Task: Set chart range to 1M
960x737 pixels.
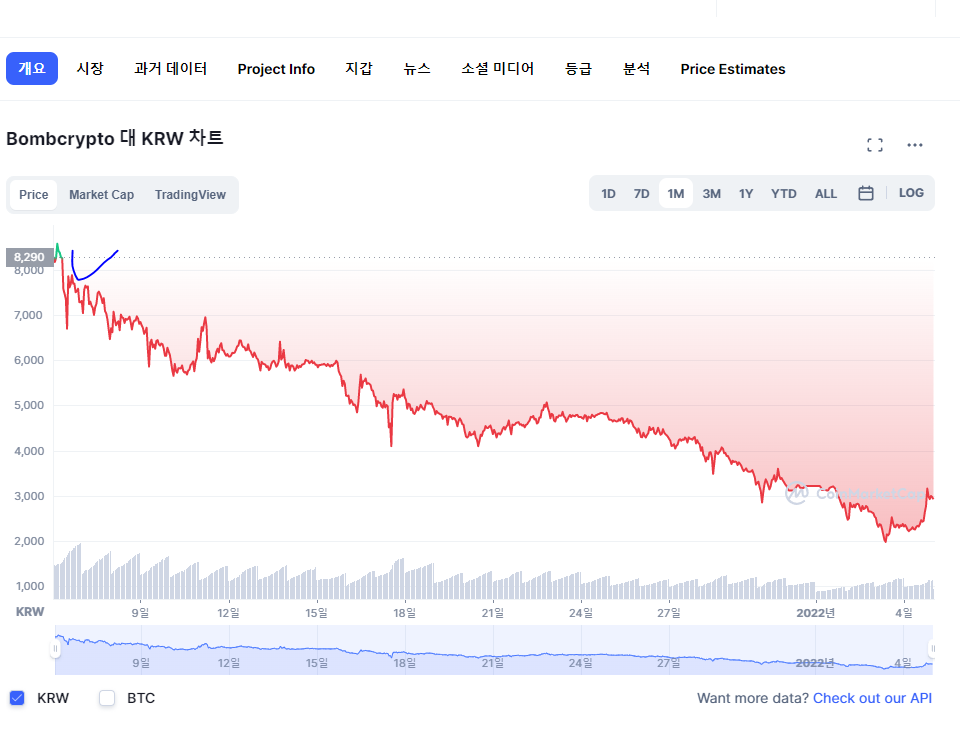Action: click(676, 193)
